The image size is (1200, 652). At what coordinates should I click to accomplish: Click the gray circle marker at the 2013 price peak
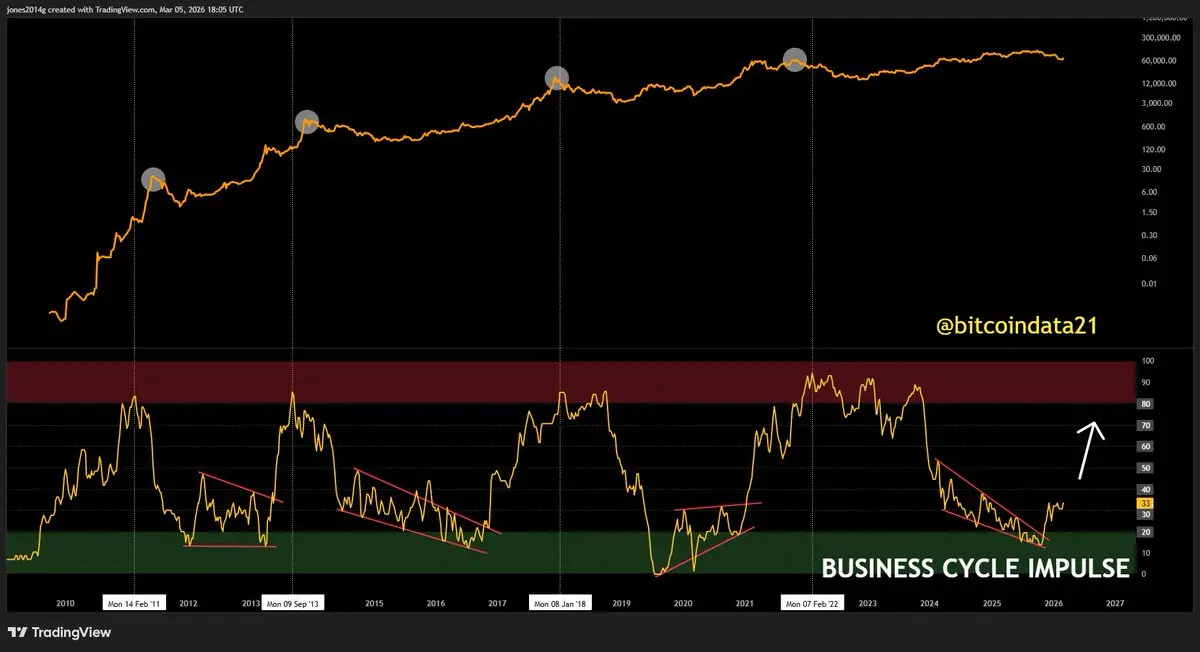pos(308,121)
